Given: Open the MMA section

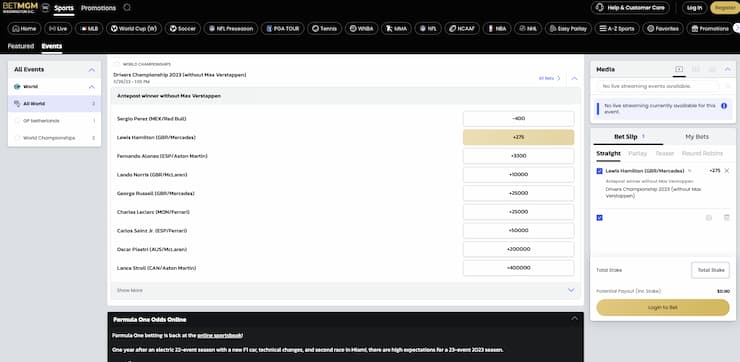Looking at the screenshot, I should click(396, 29).
